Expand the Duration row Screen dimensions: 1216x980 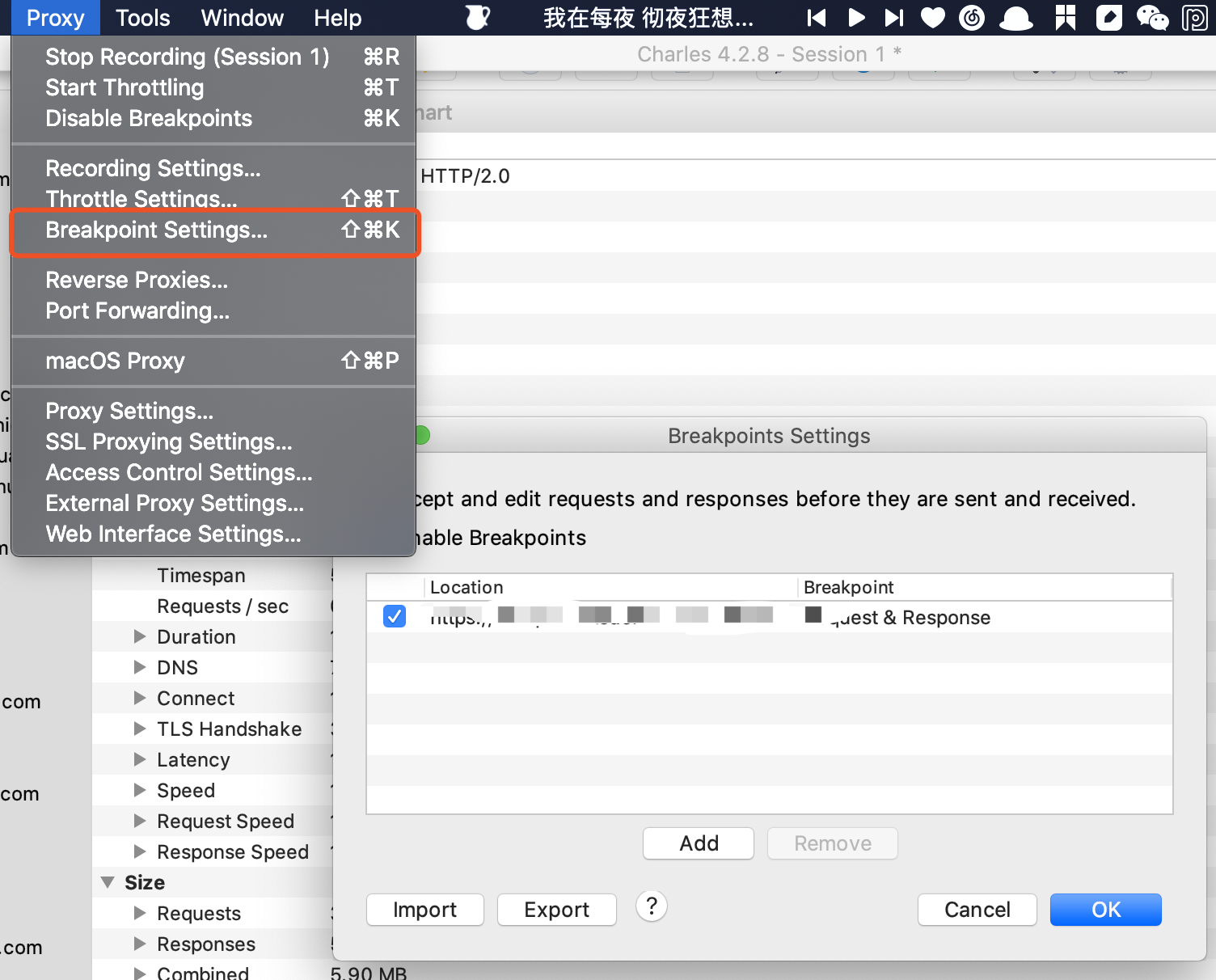140,636
